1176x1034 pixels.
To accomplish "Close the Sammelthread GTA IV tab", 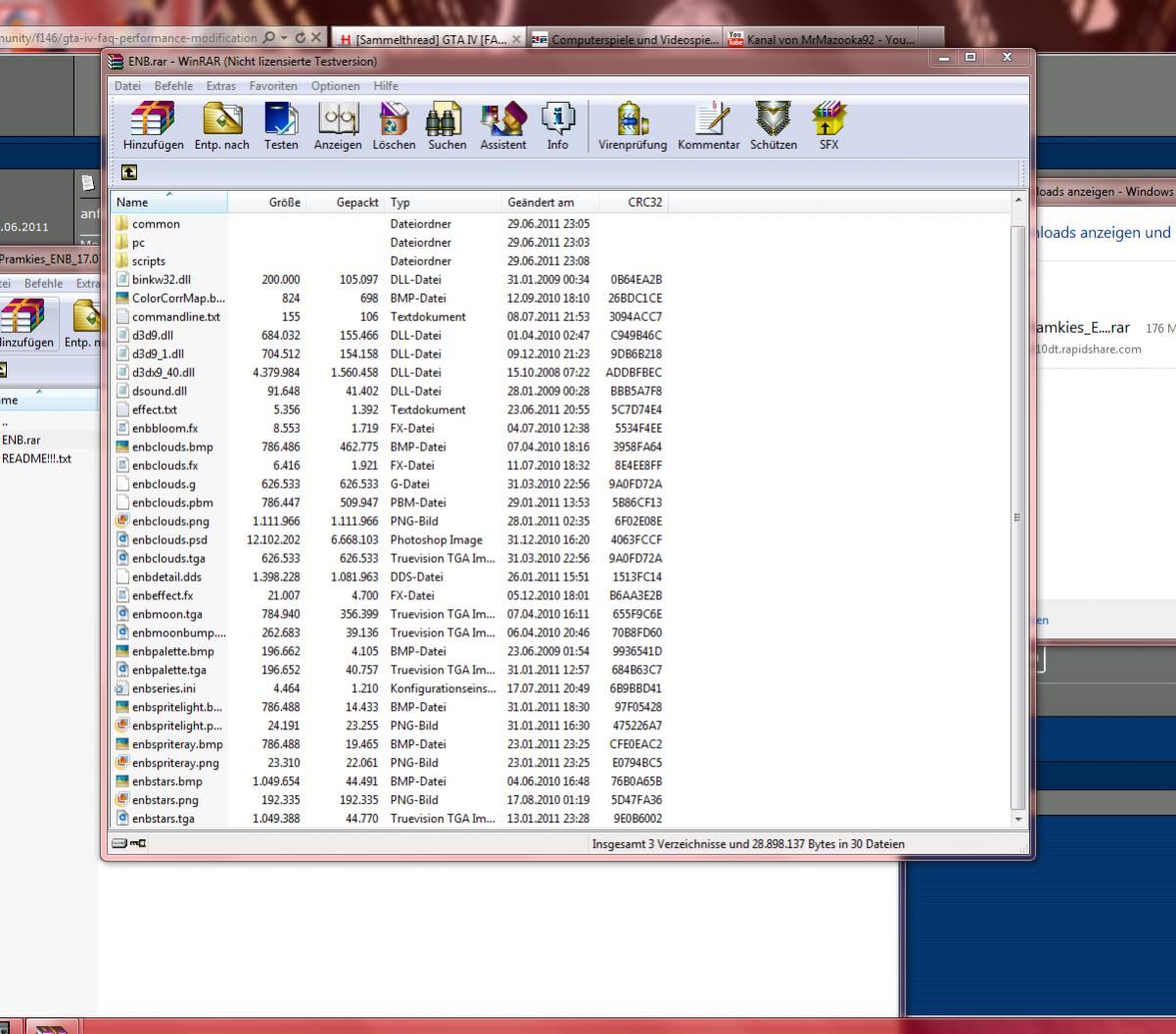I will pyautogui.click(x=516, y=39).
